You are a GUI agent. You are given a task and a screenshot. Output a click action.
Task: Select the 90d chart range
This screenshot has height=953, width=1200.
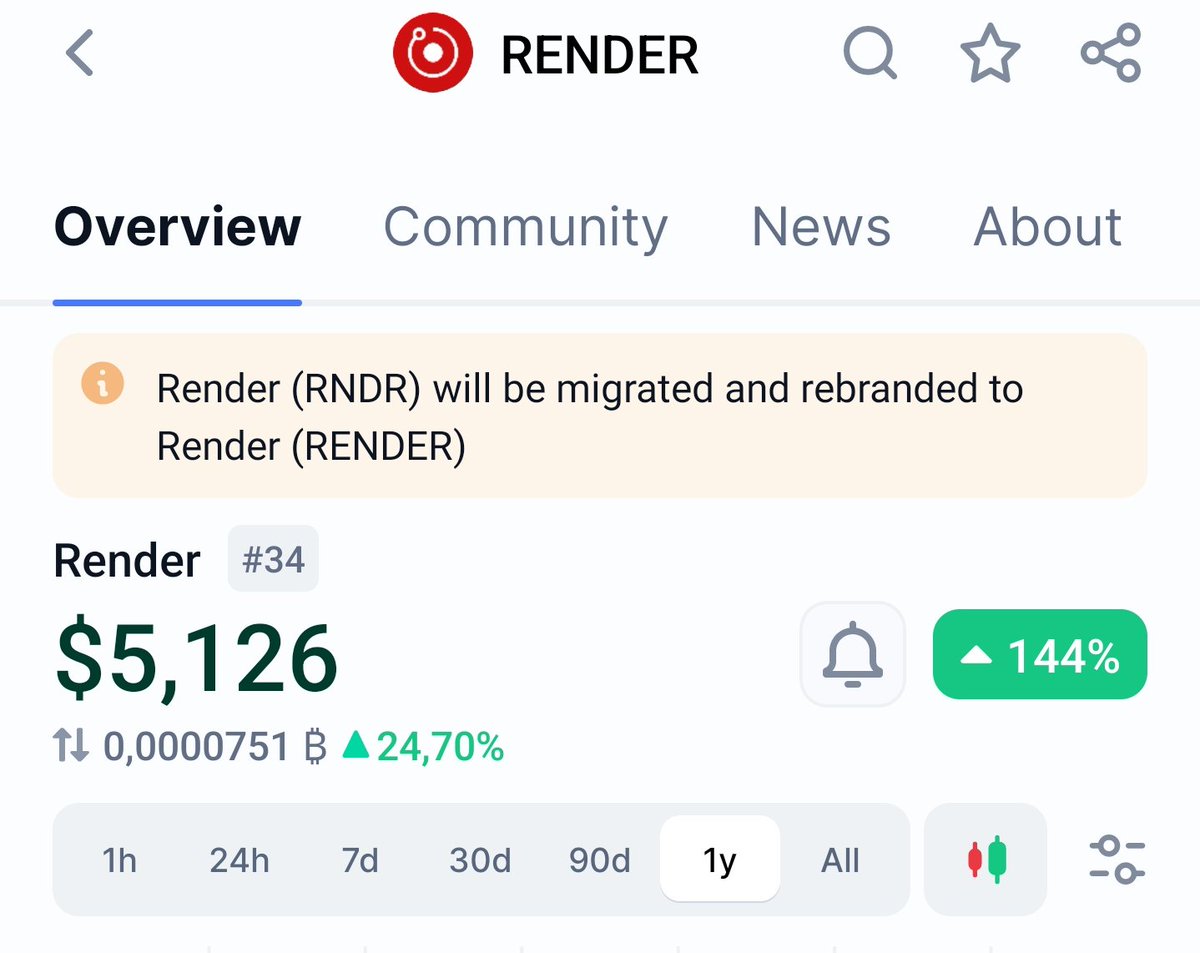coord(600,860)
